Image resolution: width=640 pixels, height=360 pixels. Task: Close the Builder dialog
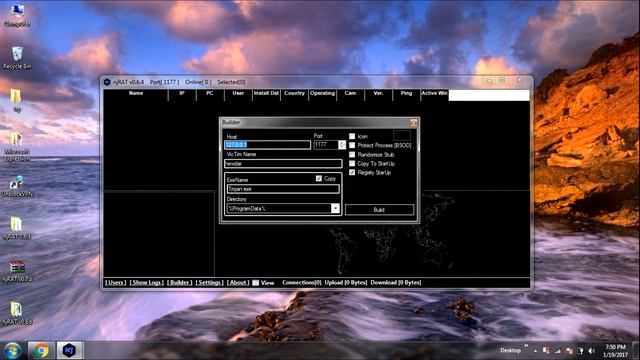point(413,122)
